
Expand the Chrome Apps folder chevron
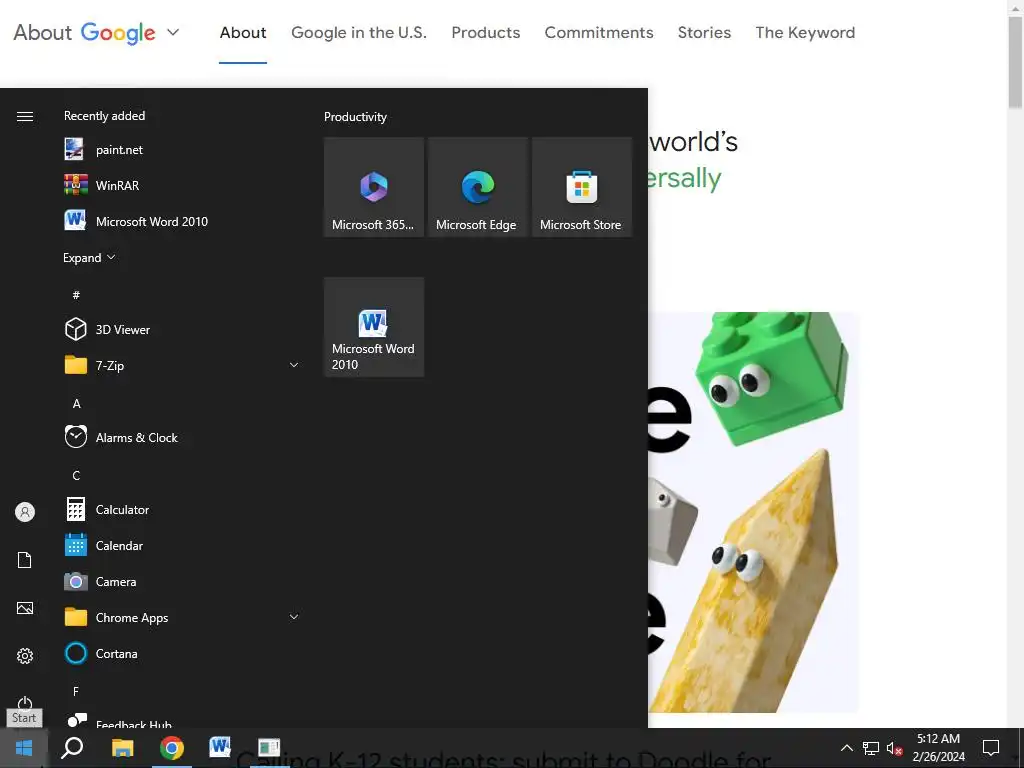[294, 616]
